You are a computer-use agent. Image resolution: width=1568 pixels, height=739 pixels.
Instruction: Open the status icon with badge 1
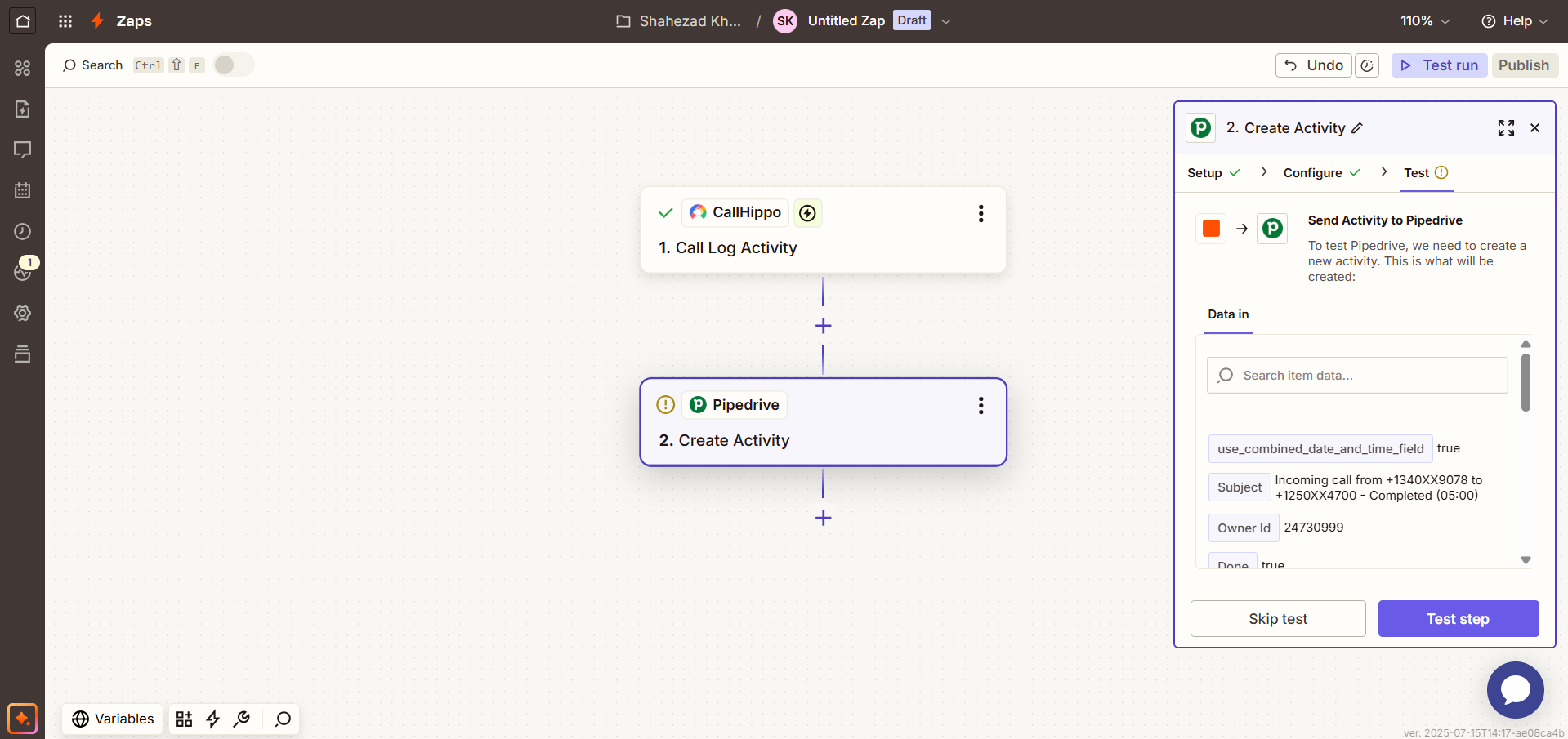coord(24,270)
